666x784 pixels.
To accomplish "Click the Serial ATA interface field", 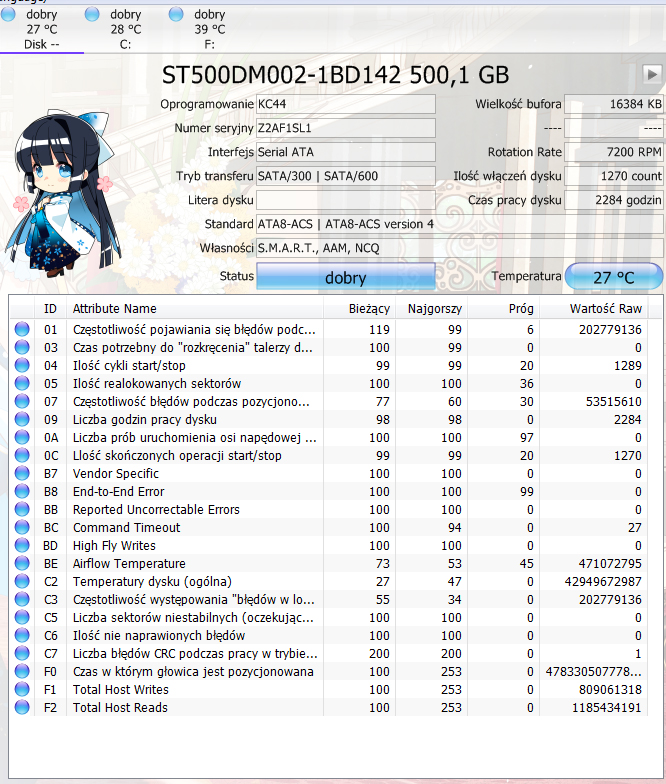I will 346,152.
